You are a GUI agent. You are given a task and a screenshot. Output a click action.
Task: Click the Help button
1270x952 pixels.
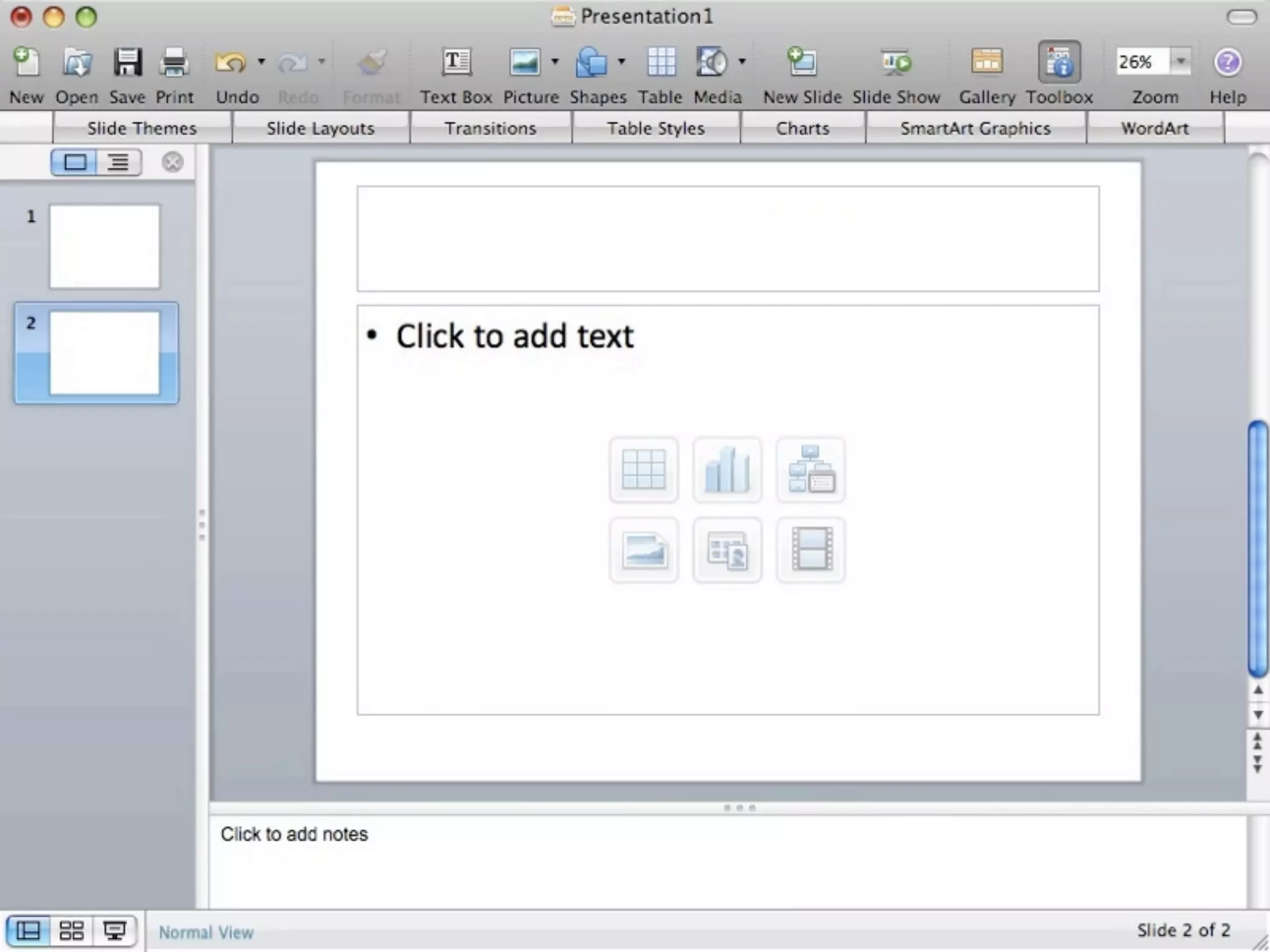[1227, 62]
